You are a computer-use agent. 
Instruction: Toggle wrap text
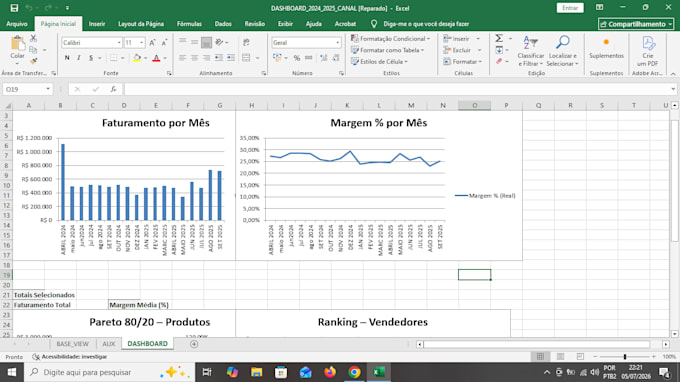246,42
